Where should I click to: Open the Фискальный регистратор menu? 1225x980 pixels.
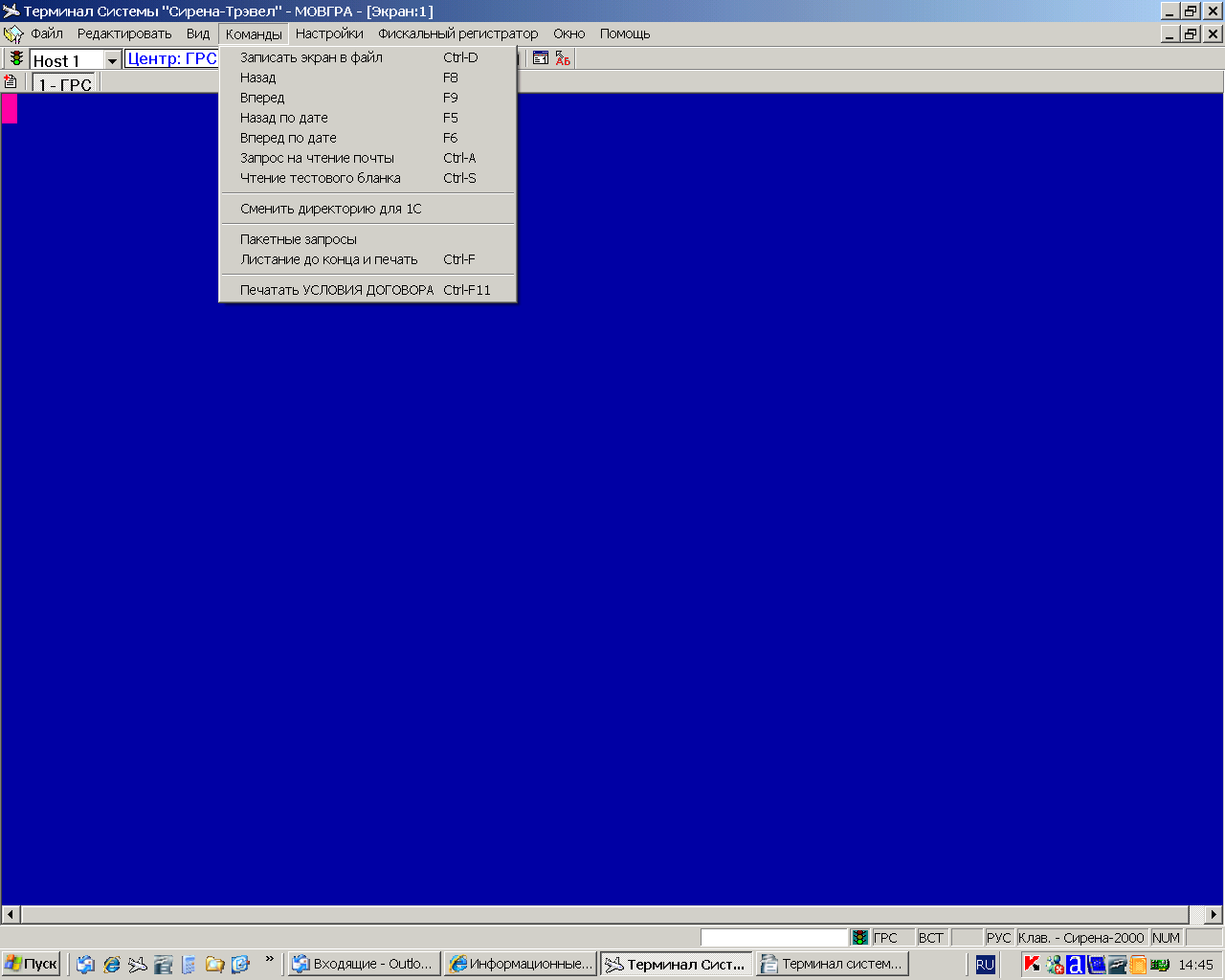pos(457,33)
